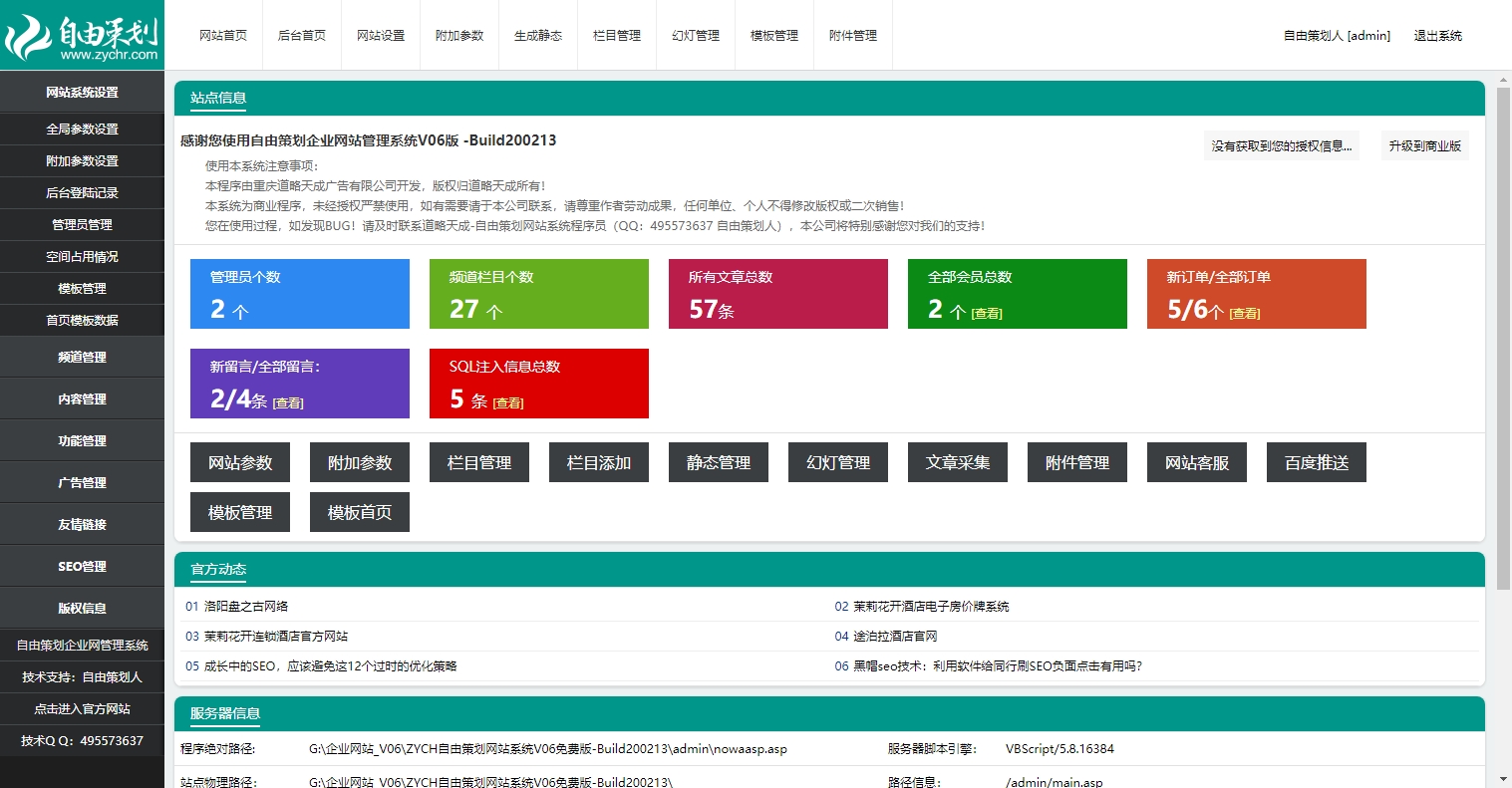1512x788 pixels.
Task: Click the 自由策划 logo in the header
Action: (x=82, y=37)
